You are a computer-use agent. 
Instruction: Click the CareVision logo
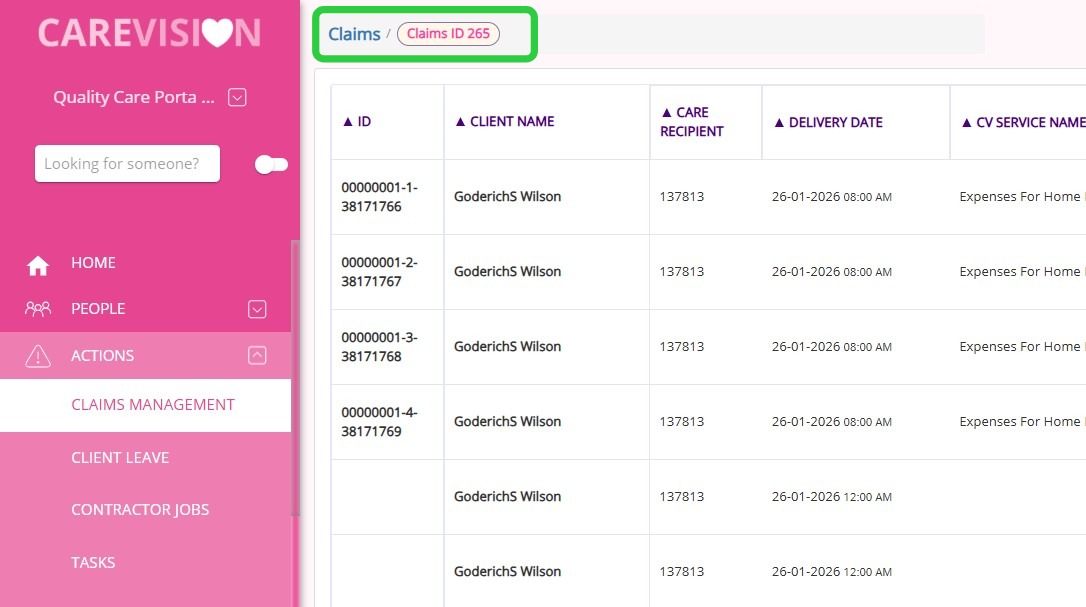(x=150, y=33)
